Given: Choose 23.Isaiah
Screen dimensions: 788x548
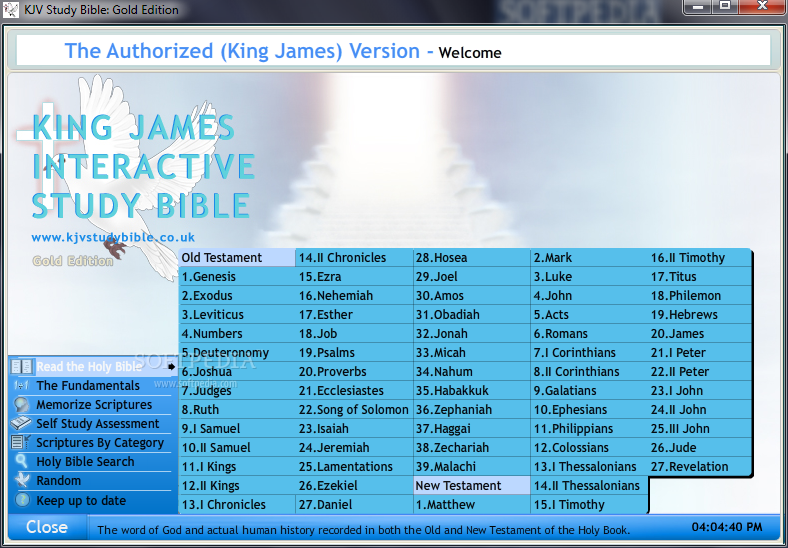Looking at the screenshot, I should click(x=354, y=429).
